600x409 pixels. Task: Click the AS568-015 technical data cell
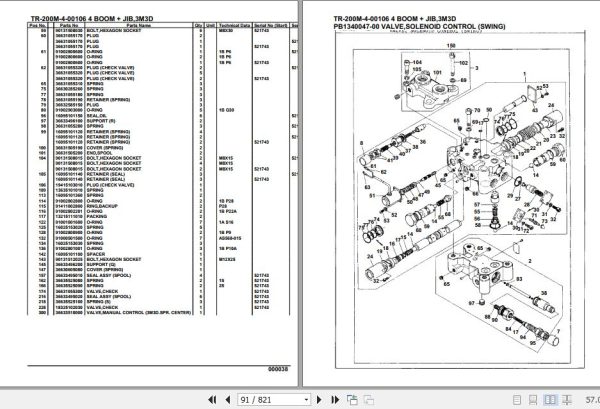(x=230, y=238)
